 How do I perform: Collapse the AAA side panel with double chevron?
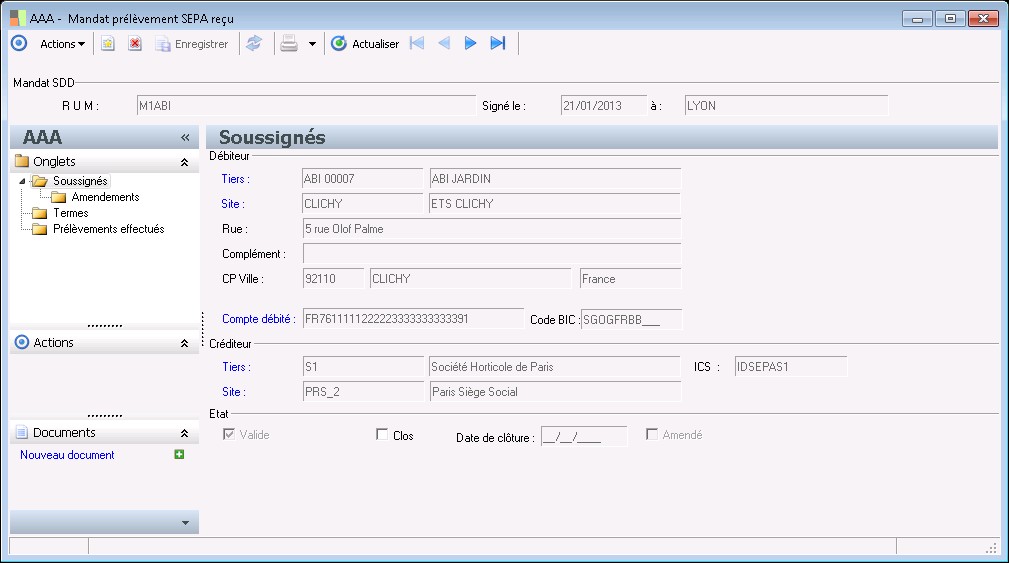pyautogui.click(x=185, y=138)
